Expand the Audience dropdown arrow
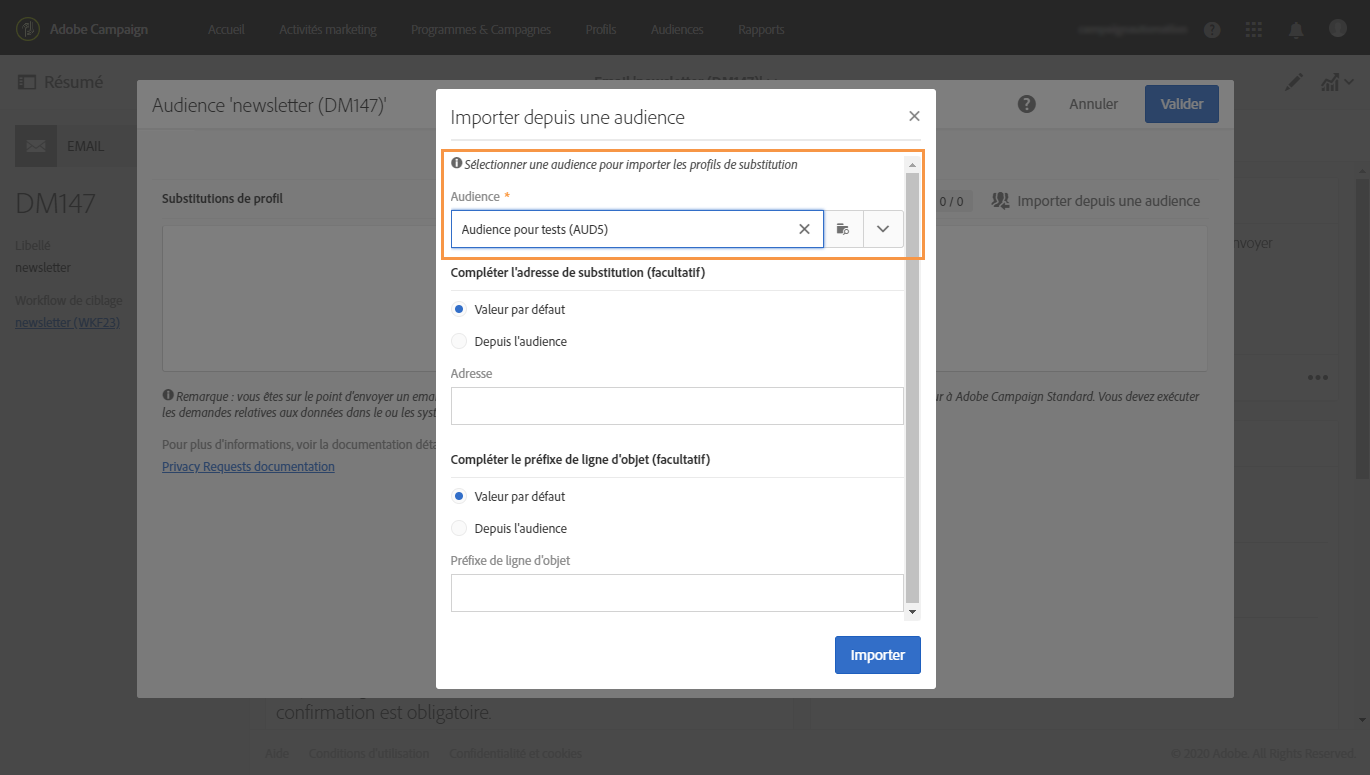This screenshot has height=775, width=1370. coord(883,229)
